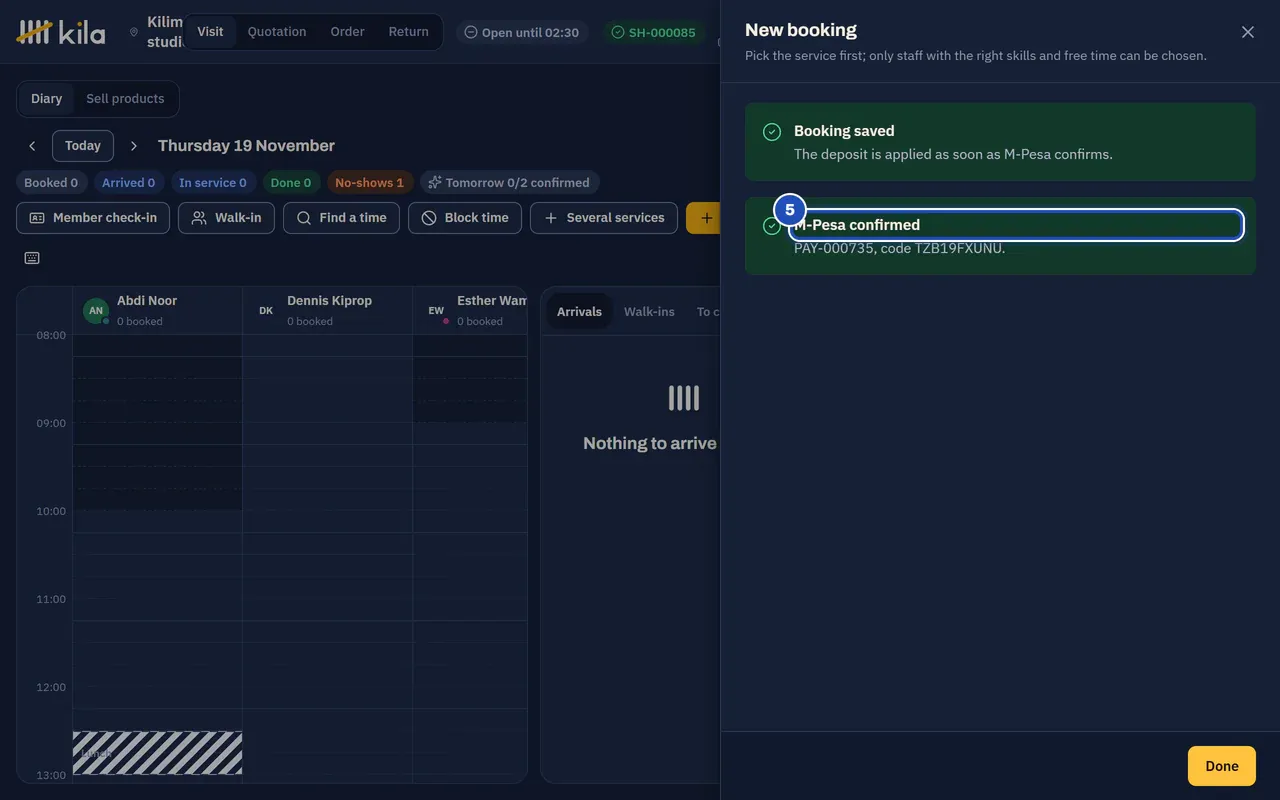Switch to the Diary view
This screenshot has width=1280, height=800.
(46, 99)
